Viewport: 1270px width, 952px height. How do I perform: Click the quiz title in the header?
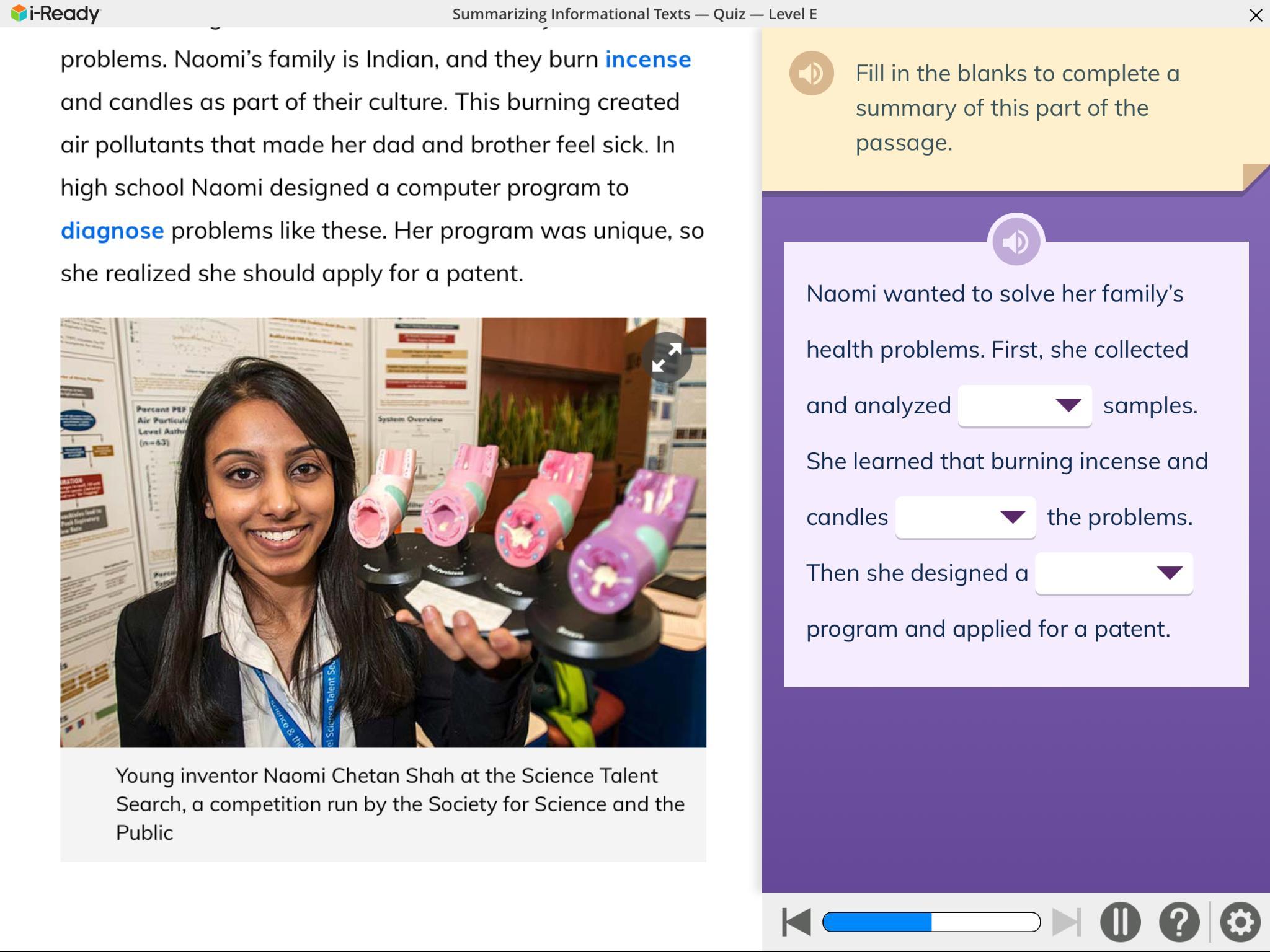[x=634, y=14]
